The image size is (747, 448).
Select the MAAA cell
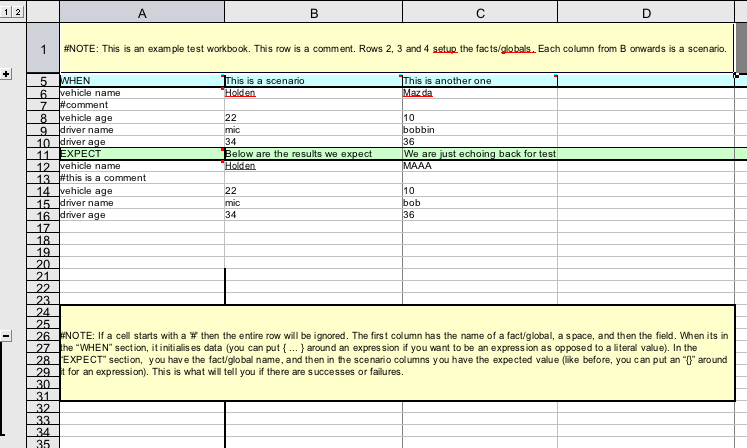[480, 166]
